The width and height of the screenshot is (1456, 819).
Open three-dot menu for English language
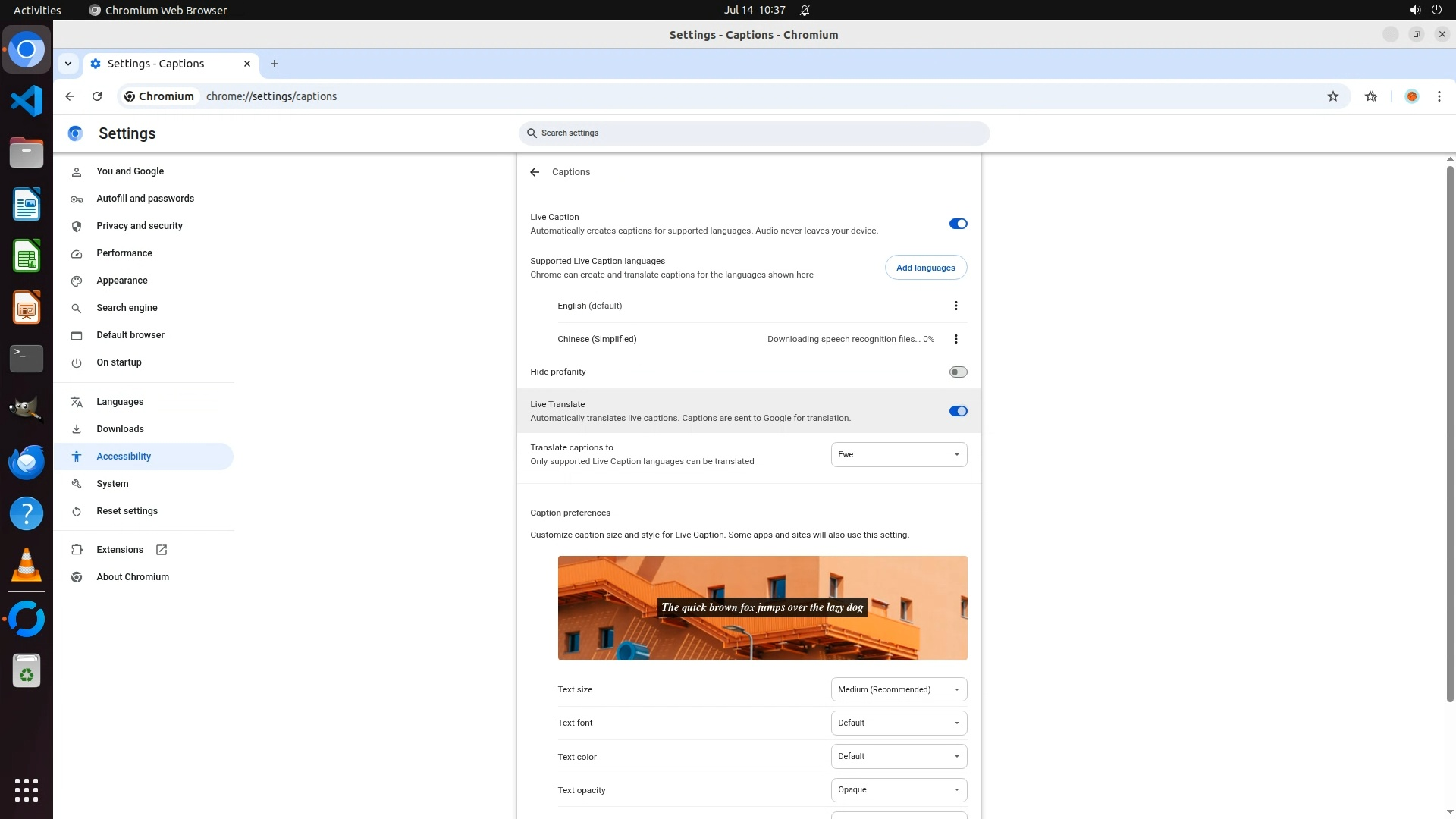955,306
